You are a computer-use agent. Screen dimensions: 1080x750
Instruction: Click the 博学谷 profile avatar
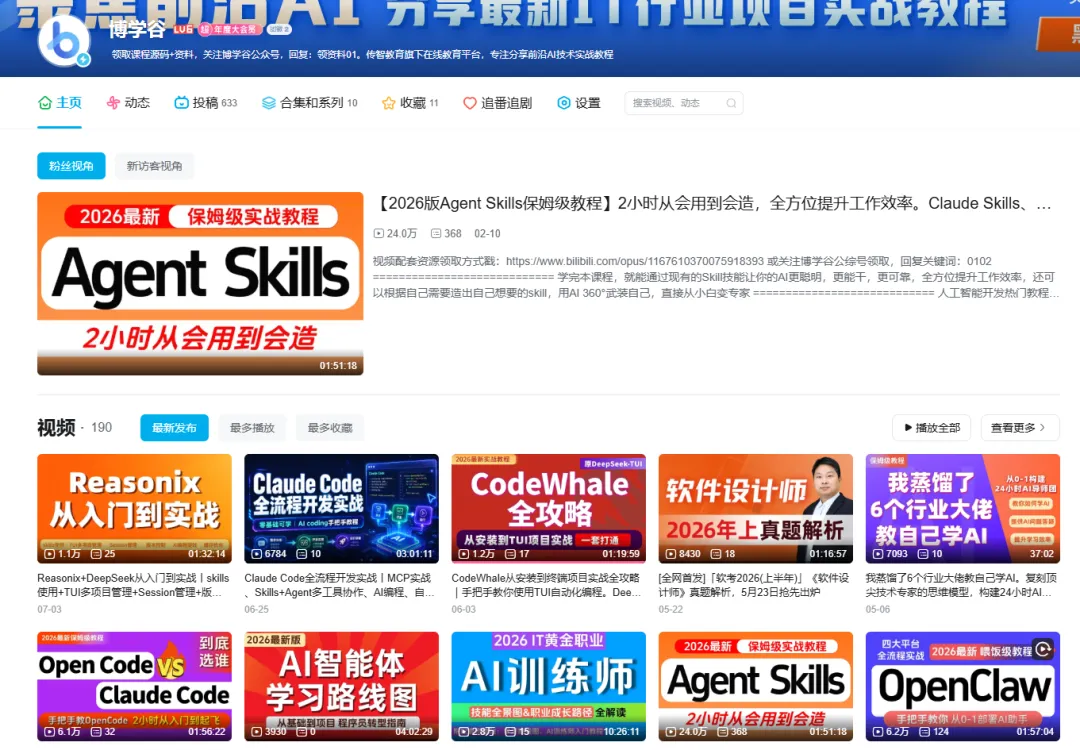[x=63, y=40]
